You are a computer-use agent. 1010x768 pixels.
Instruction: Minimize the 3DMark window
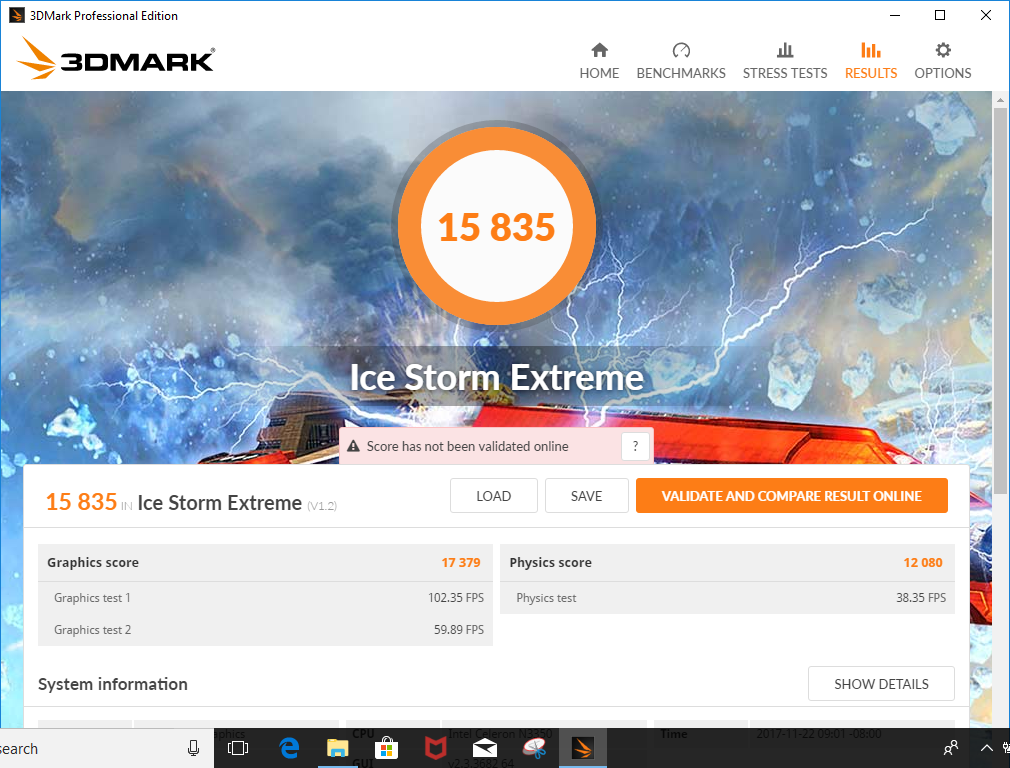coord(895,15)
